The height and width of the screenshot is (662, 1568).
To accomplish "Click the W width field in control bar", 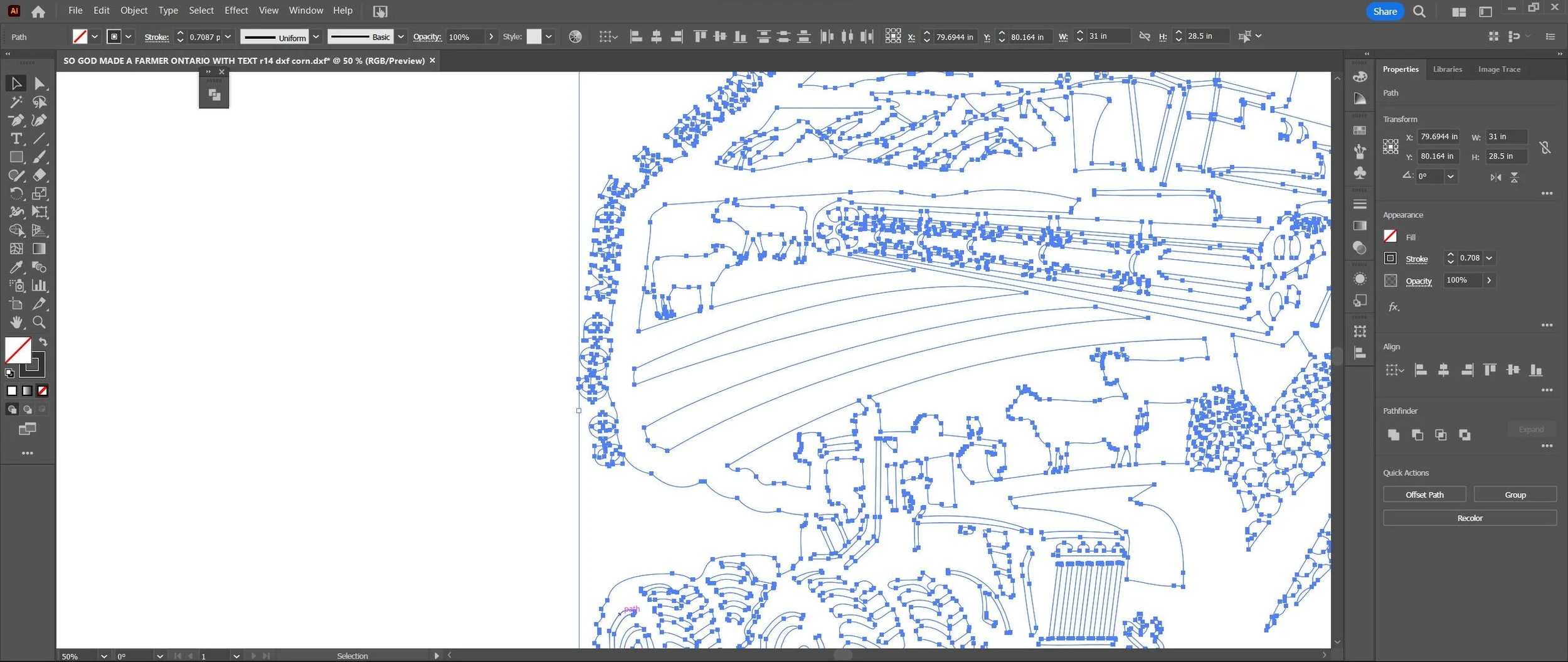I will 1108,36.
